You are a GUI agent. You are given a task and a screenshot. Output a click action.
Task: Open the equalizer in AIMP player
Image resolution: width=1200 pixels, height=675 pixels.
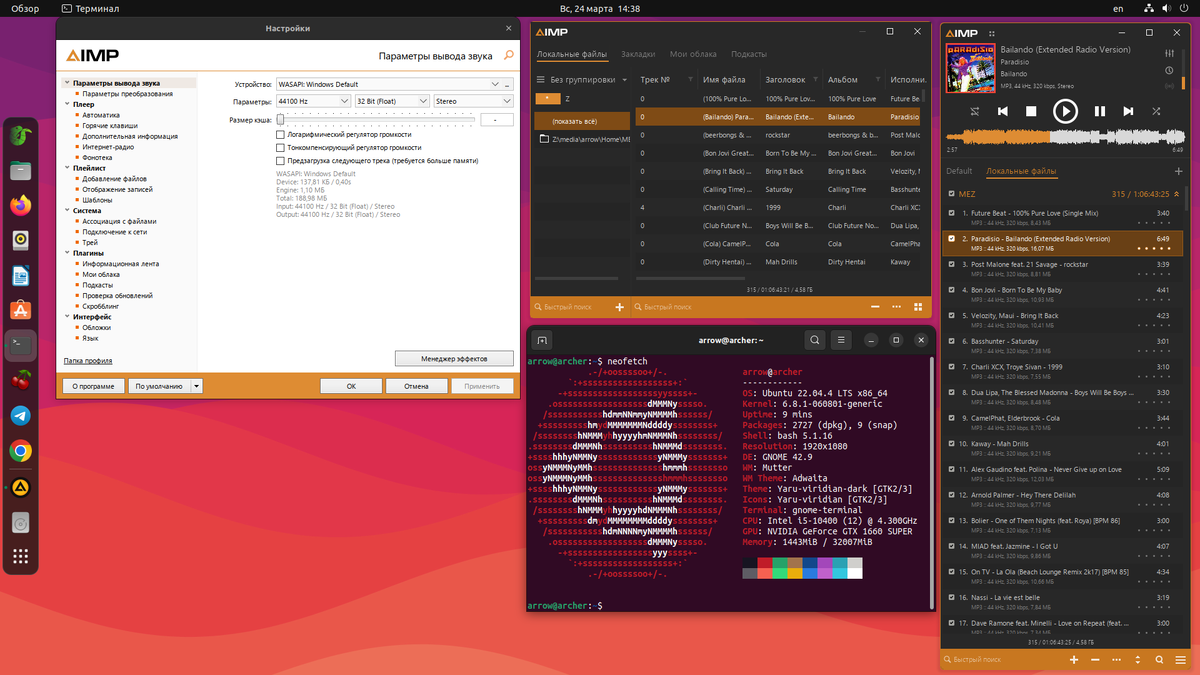1169,52
